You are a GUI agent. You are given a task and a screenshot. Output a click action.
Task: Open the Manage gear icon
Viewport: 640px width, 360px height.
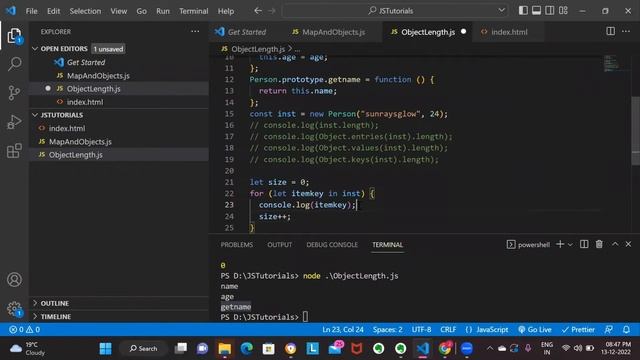(14, 308)
